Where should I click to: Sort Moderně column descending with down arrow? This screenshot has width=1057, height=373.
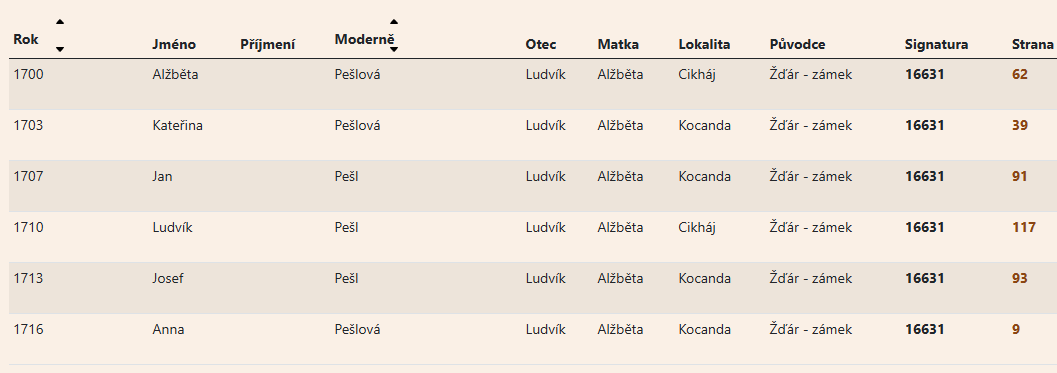pyautogui.click(x=394, y=49)
